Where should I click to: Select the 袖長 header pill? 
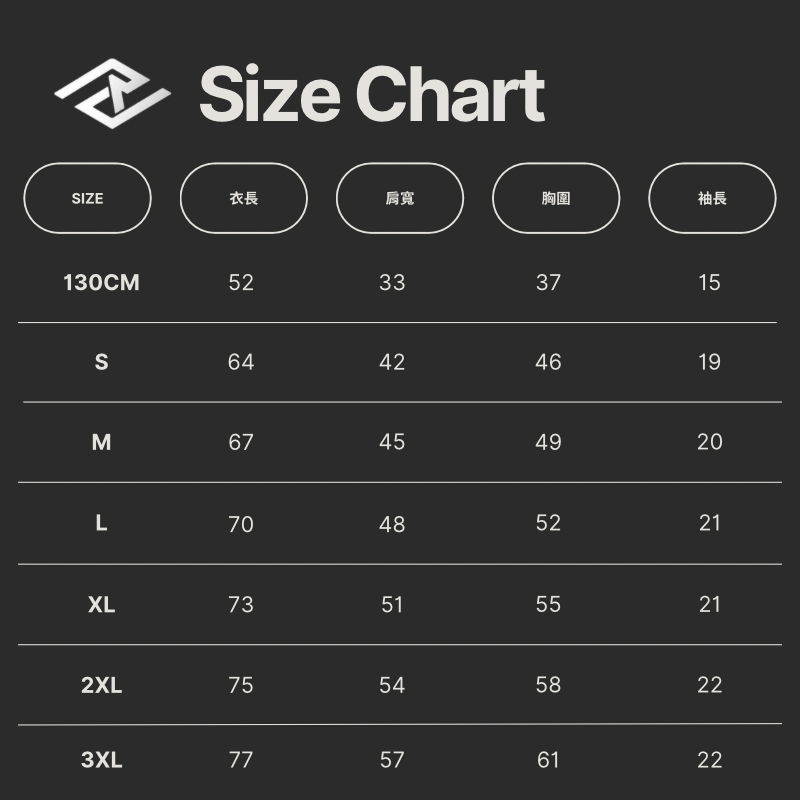pos(712,198)
